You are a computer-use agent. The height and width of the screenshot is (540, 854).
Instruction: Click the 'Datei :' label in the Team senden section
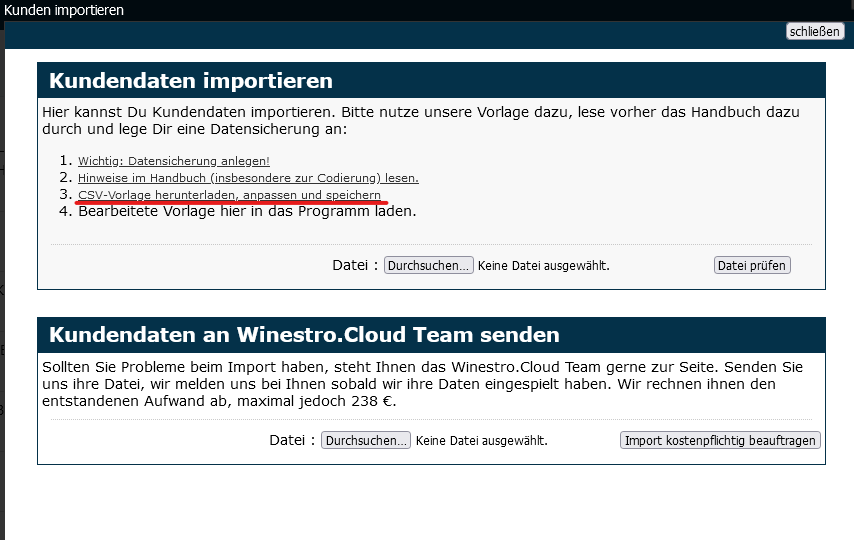pos(292,440)
